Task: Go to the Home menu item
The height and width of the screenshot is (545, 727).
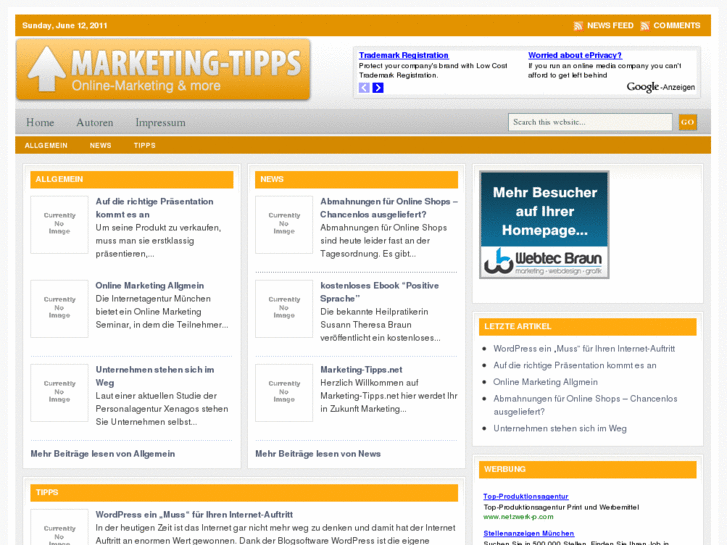Action: pos(40,122)
